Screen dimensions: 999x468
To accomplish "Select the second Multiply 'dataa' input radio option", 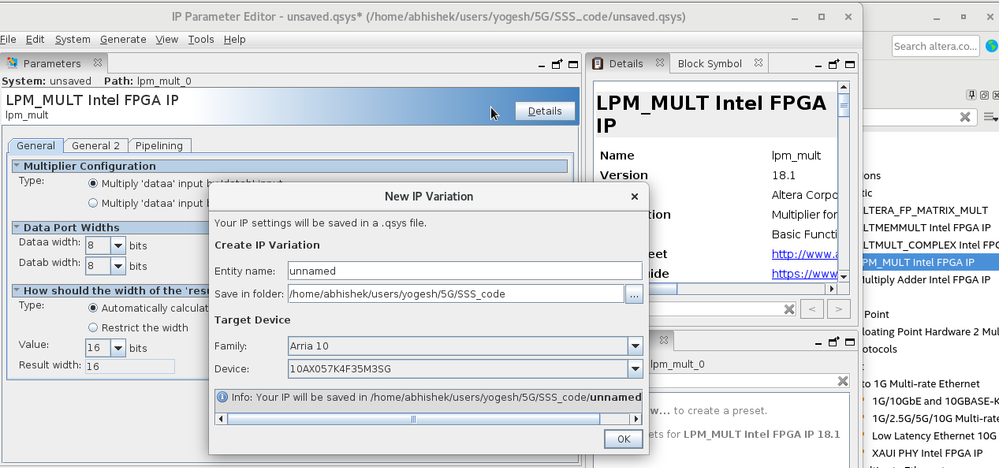I will pos(93,203).
